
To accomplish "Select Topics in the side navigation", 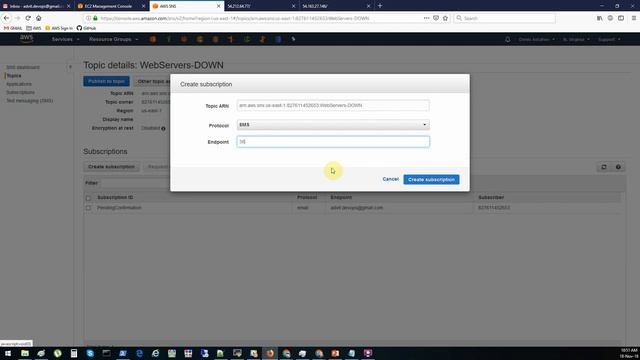I will [x=14, y=76].
